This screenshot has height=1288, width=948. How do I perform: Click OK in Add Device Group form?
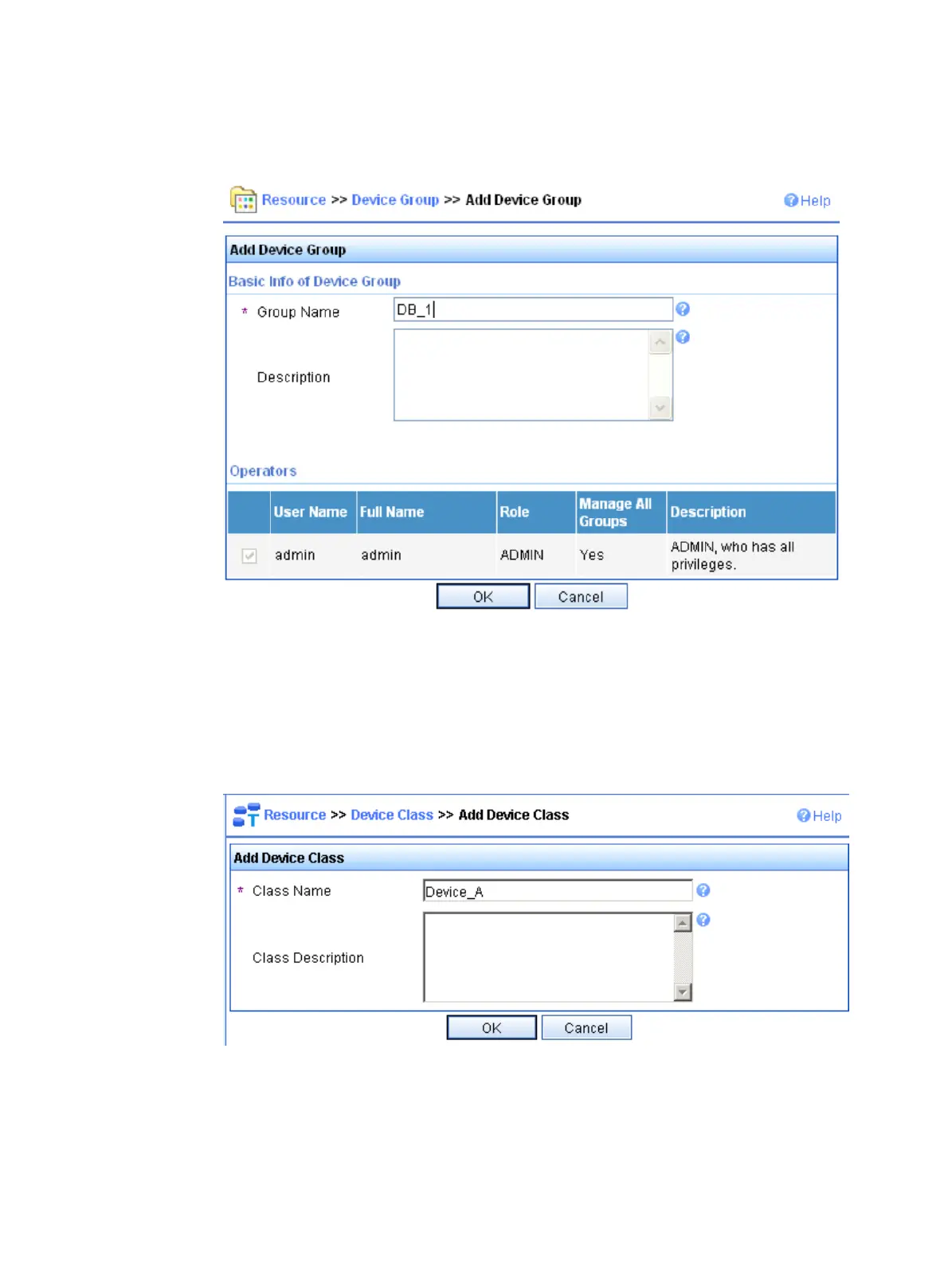pos(483,596)
